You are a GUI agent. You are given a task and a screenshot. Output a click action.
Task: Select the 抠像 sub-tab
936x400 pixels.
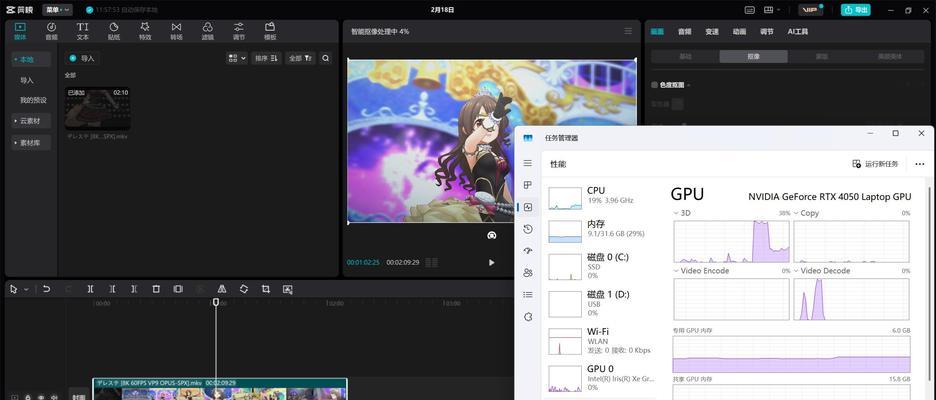pyautogui.click(x=753, y=57)
